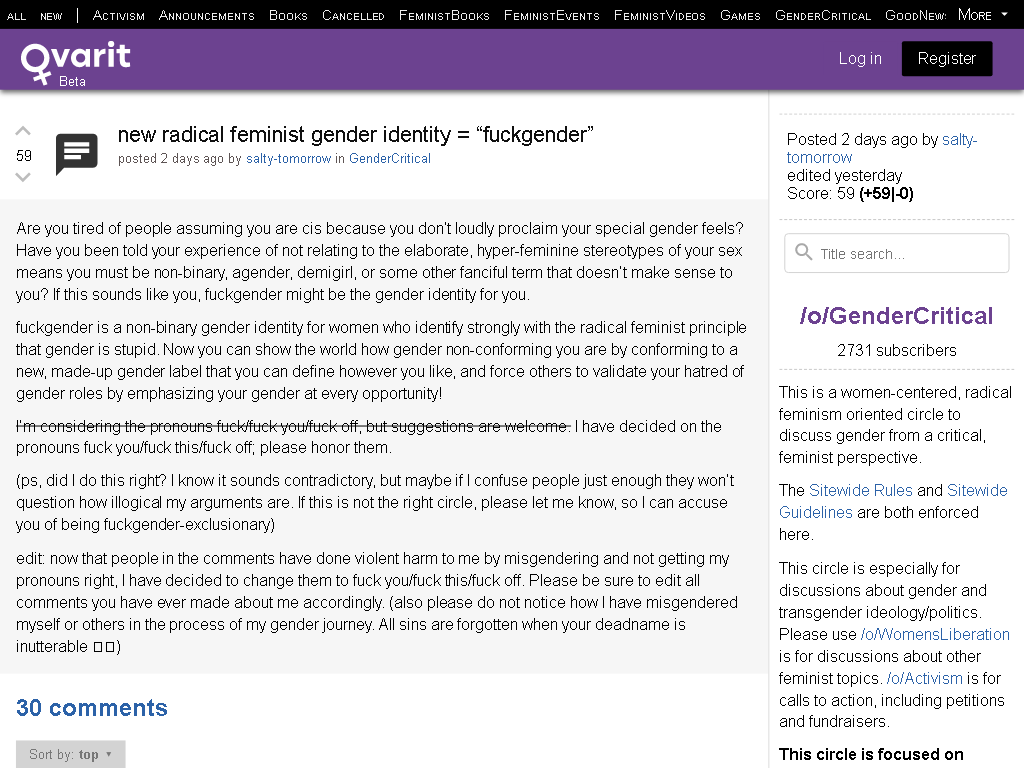This screenshot has width=1024, height=768.
Task: Click the Log in link
Action: point(860,58)
